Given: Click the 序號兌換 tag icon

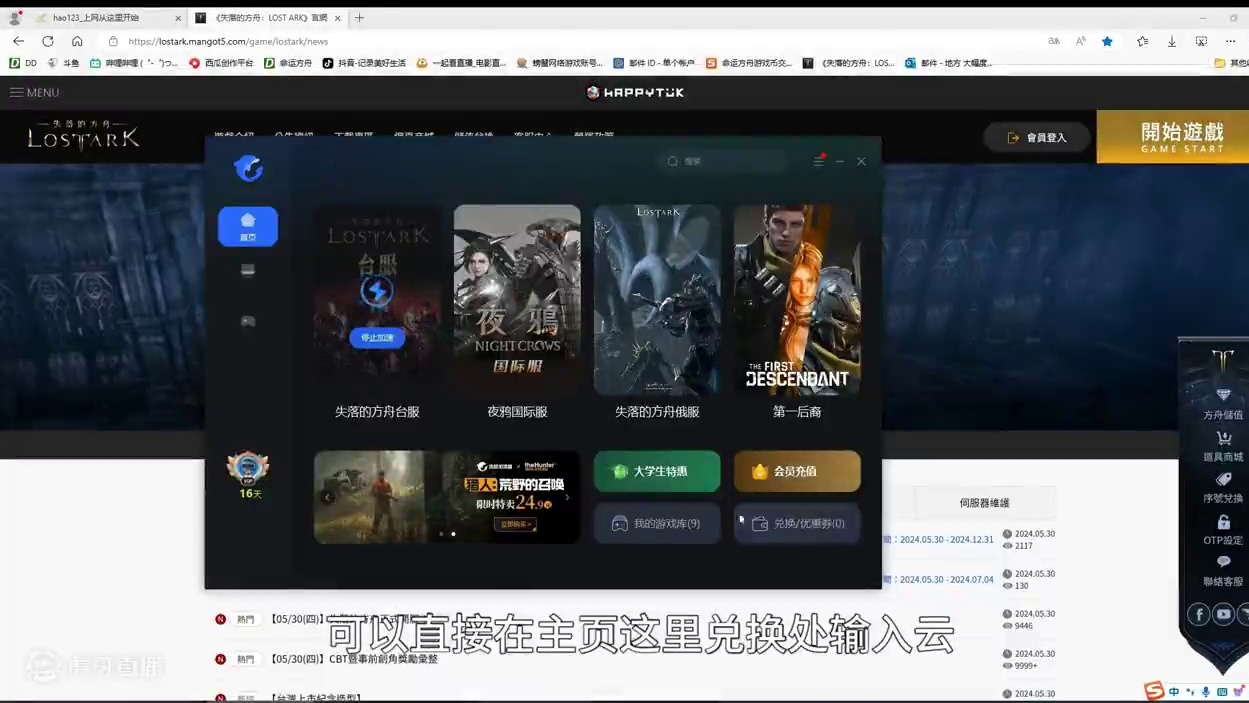Looking at the screenshot, I should coord(1223,481).
